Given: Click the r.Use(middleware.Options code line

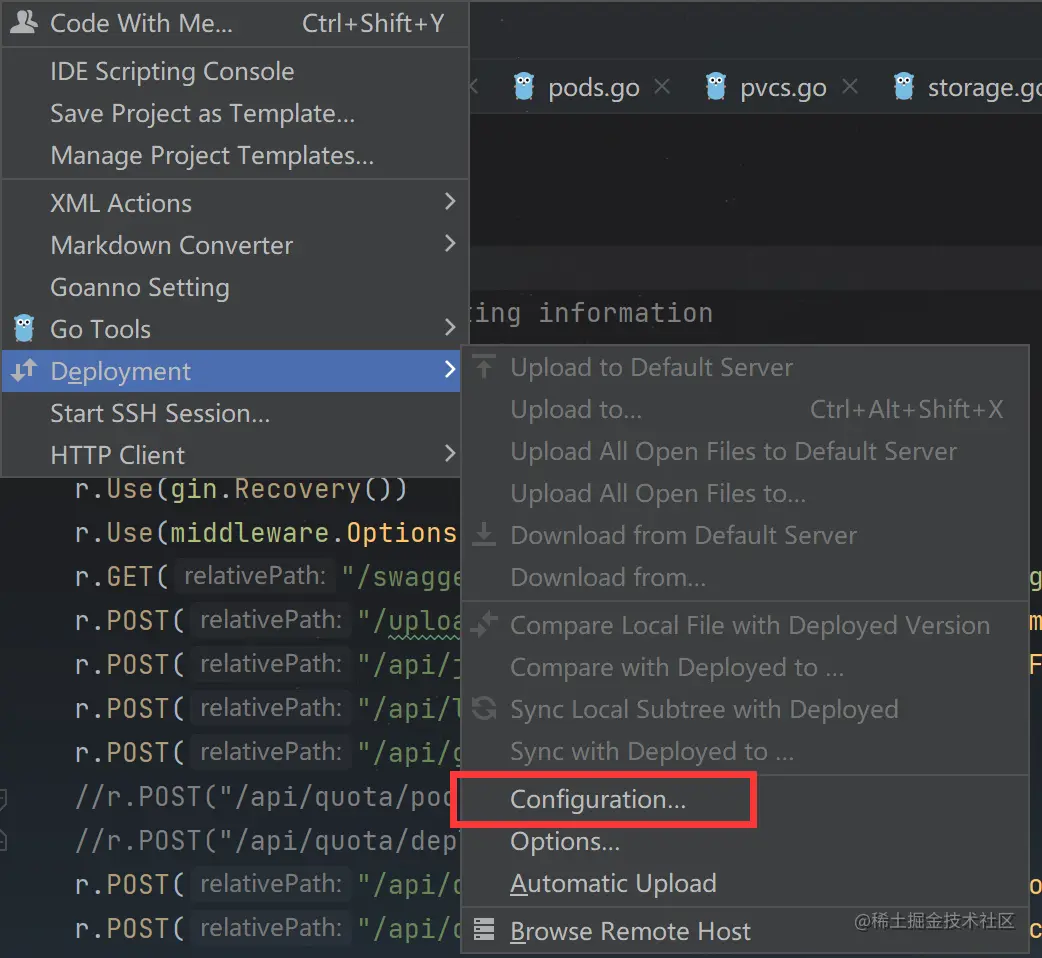Looking at the screenshot, I should [266, 533].
